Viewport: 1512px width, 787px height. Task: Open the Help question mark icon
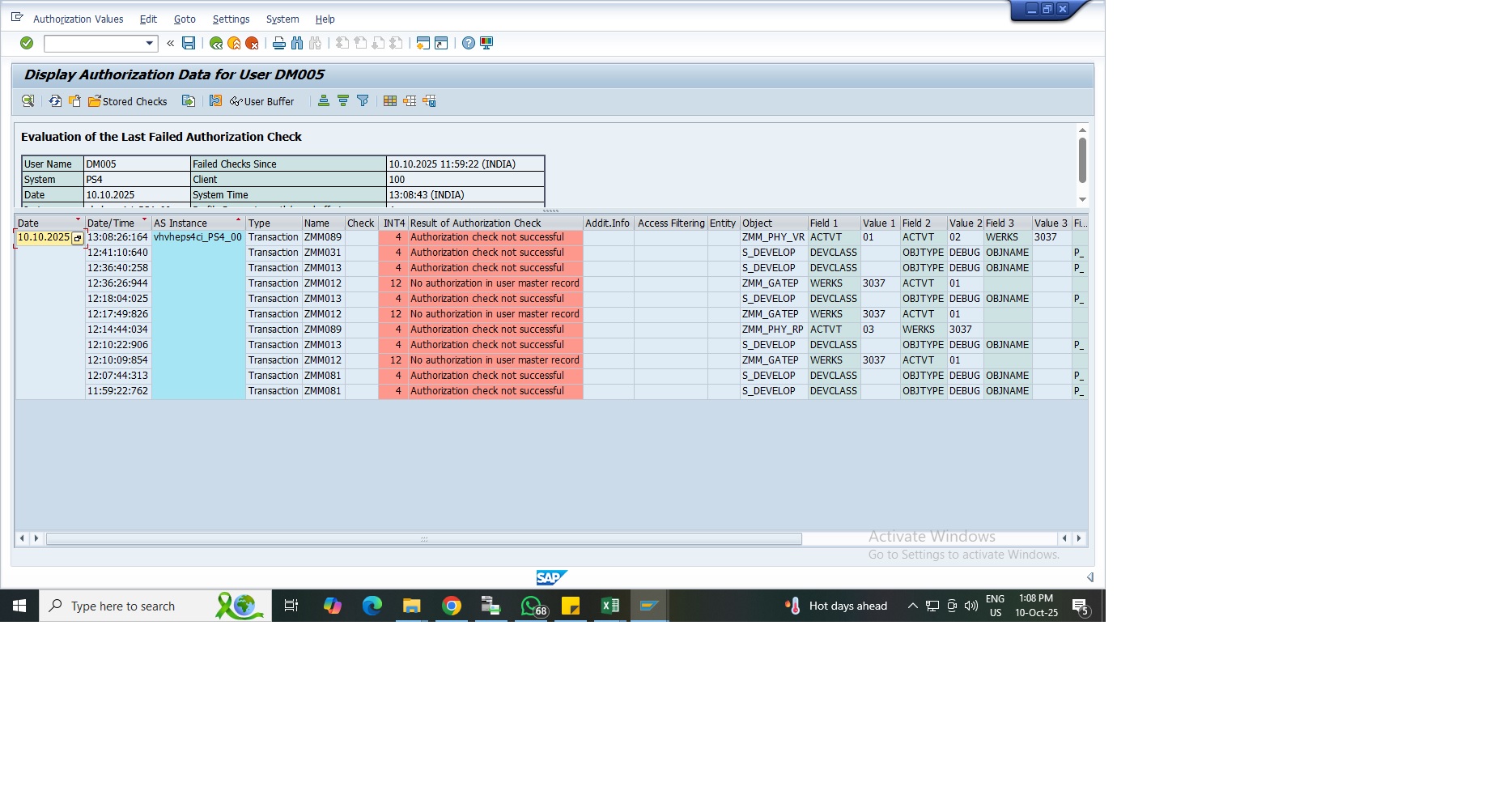[x=469, y=43]
